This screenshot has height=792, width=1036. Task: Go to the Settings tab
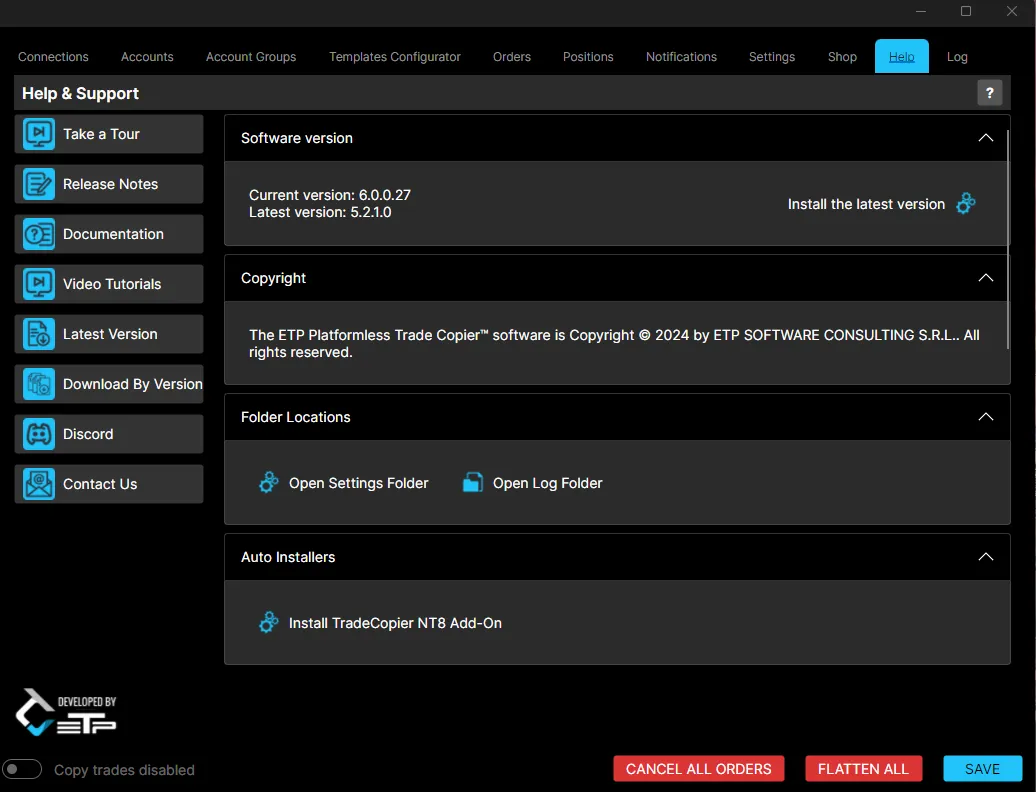772,57
